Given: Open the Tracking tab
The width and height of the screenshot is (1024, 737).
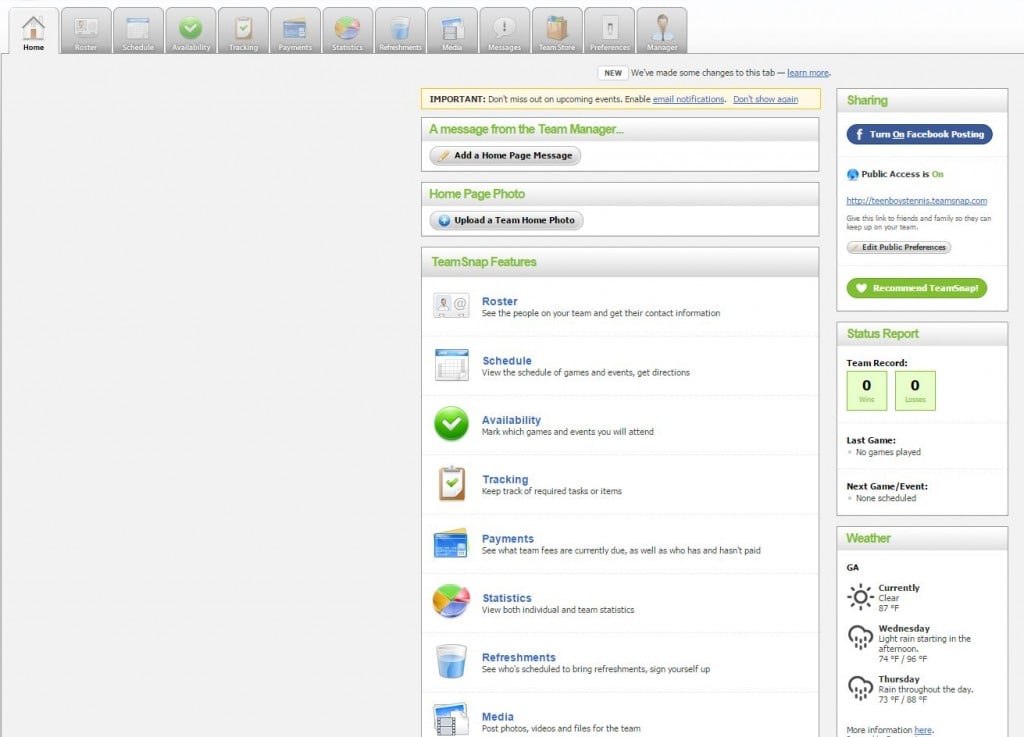Looking at the screenshot, I should pyautogui.click(x=243, y=31).
